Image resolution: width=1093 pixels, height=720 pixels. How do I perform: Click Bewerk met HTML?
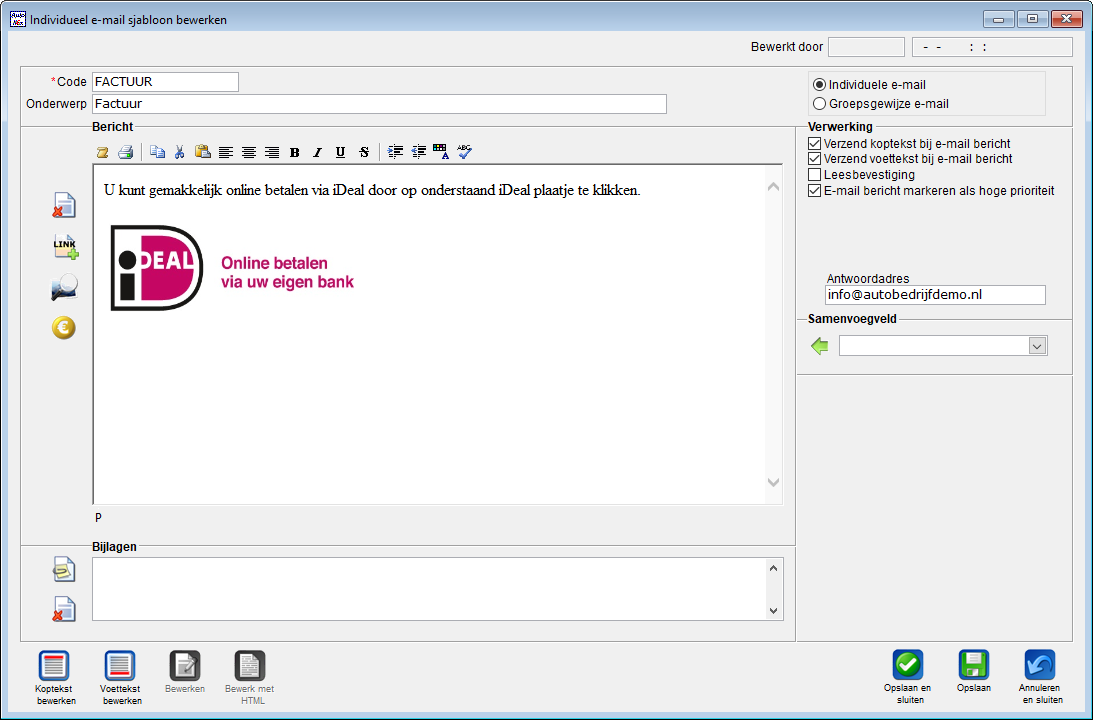(x=250, y=678)
